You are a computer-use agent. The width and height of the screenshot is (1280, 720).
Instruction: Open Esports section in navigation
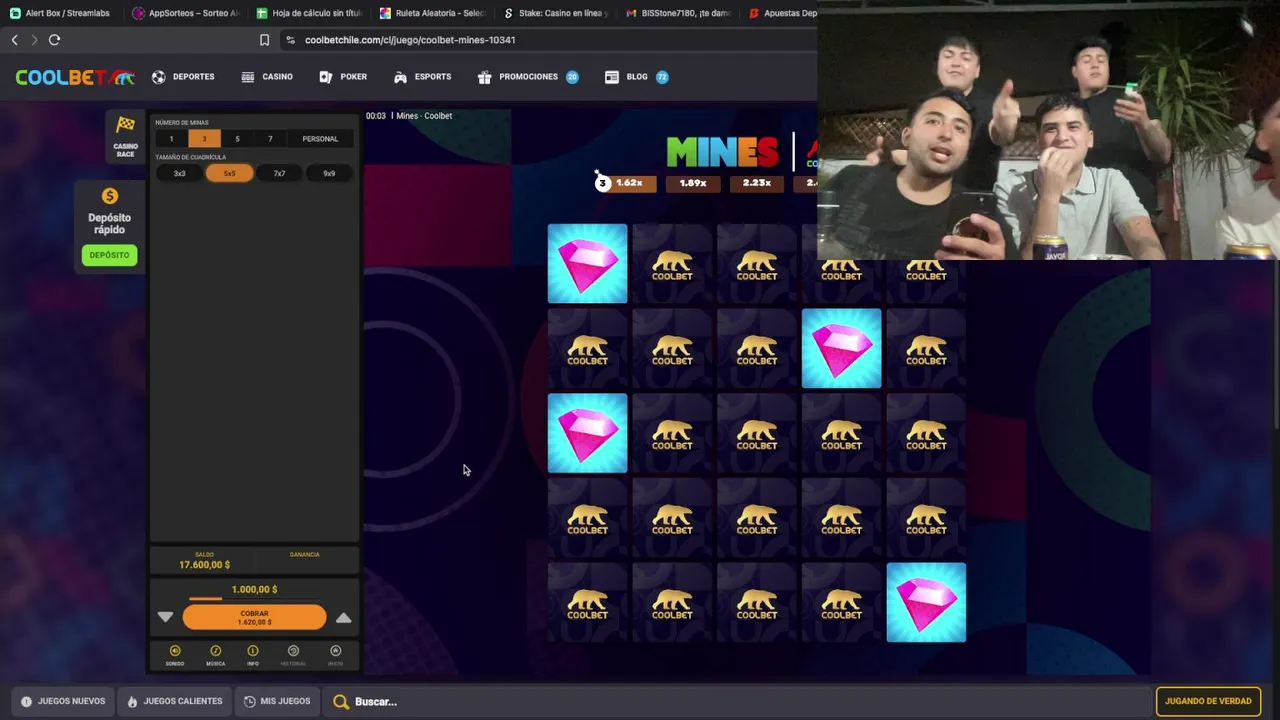pyautogui.click(x=423, y=77)
